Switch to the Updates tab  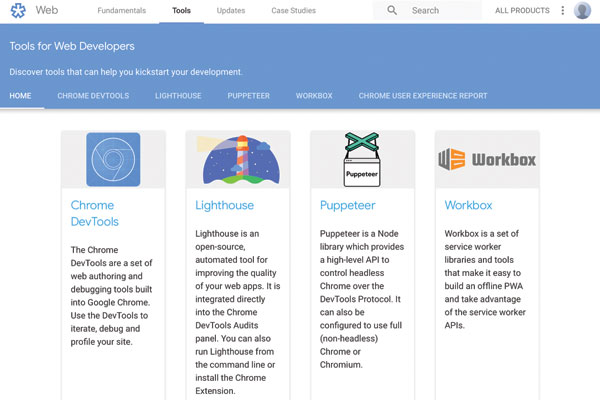230,11
